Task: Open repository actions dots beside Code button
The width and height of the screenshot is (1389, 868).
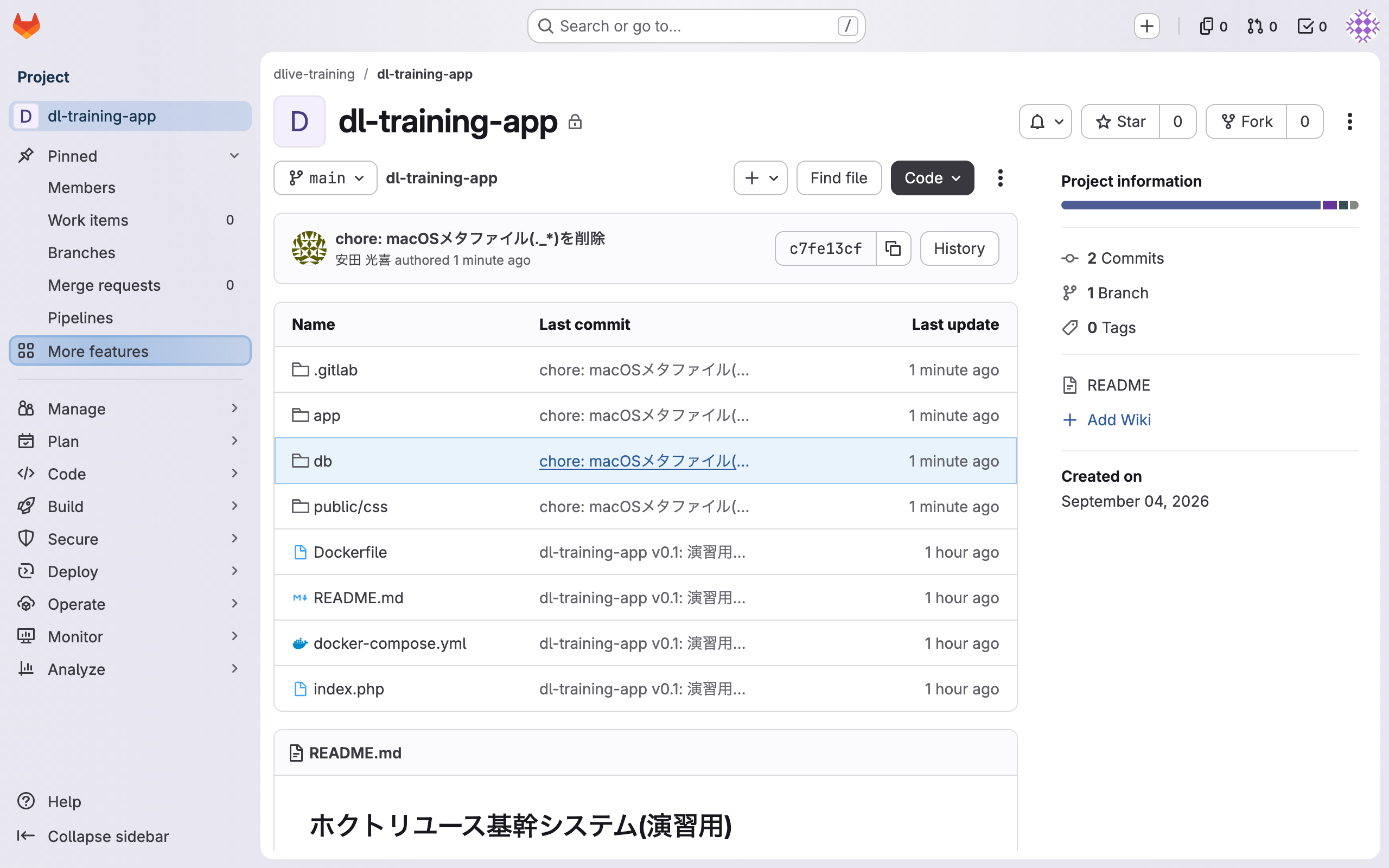Action: [x=1001, y=178]
